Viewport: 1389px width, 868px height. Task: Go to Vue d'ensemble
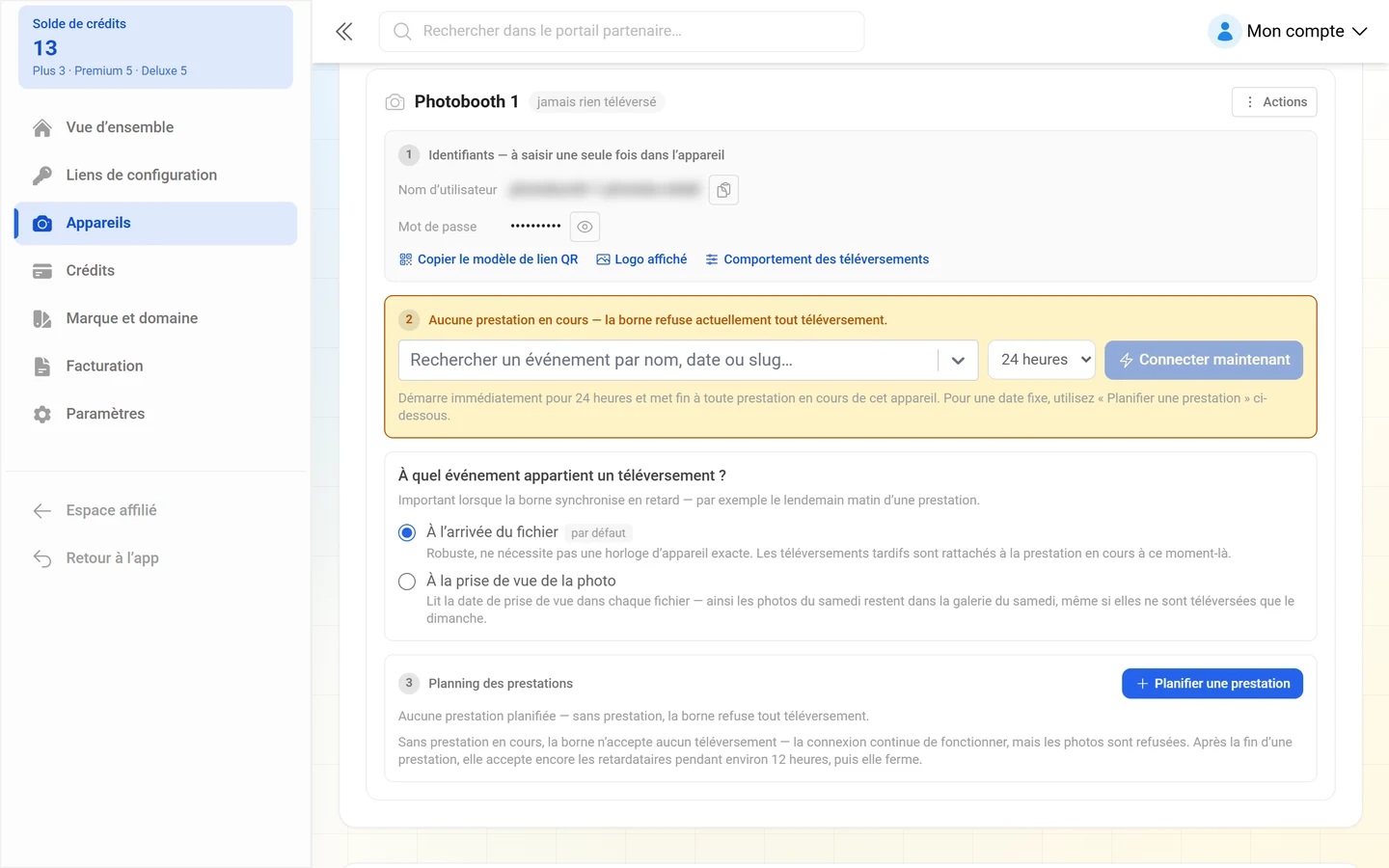tap(155, 127)
